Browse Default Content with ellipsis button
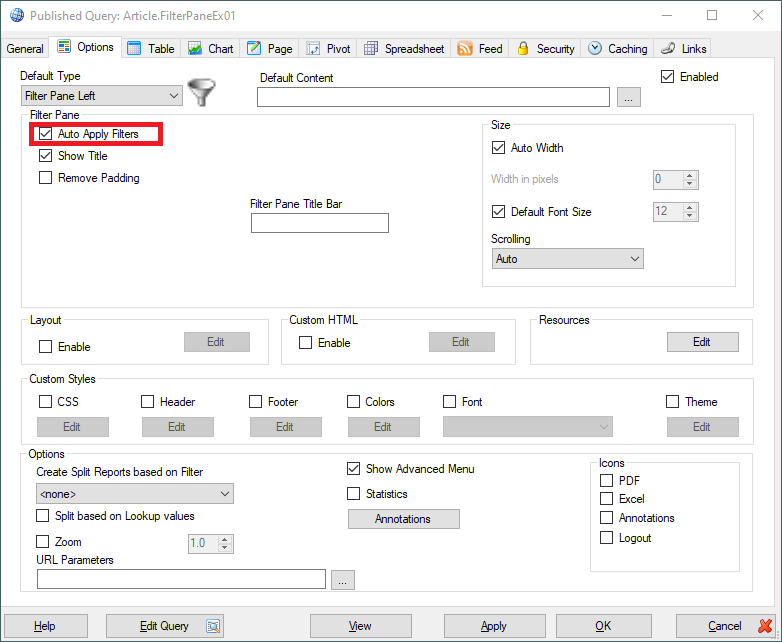The width and height of the screenshot is (782, 642). click(x=628, y=97)
